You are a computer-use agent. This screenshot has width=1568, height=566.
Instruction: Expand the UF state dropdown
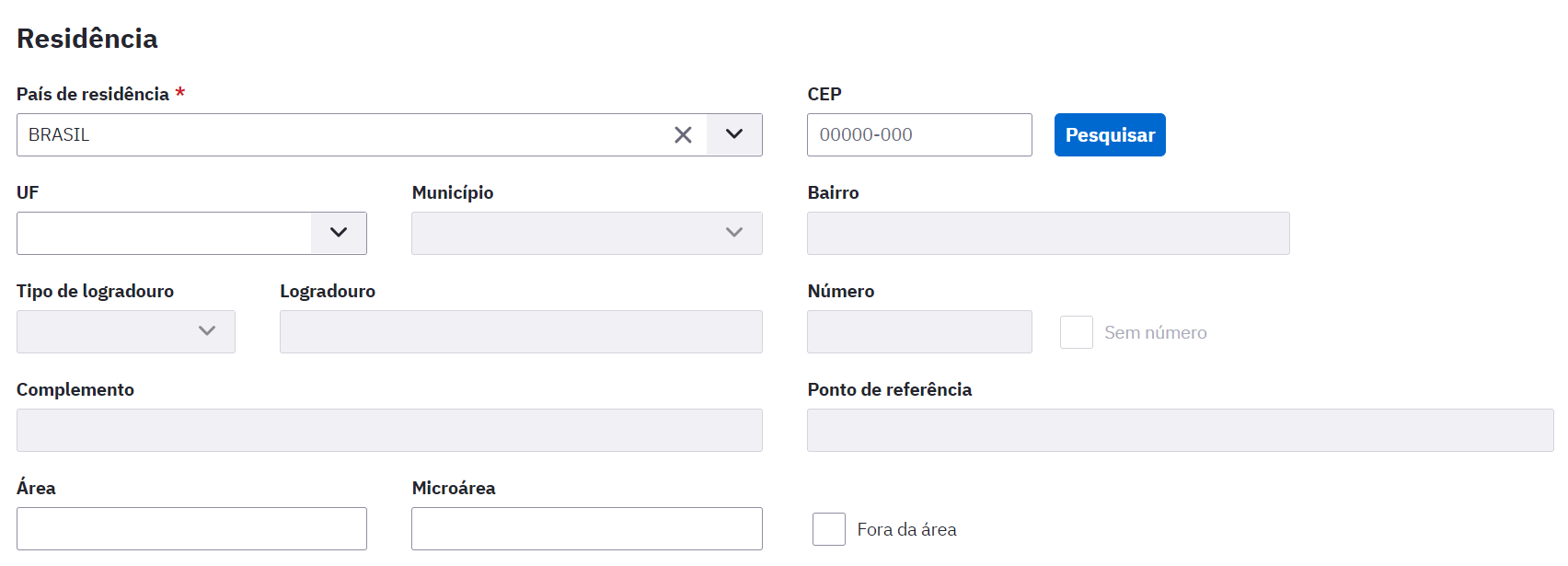click(x=339, y=233)
